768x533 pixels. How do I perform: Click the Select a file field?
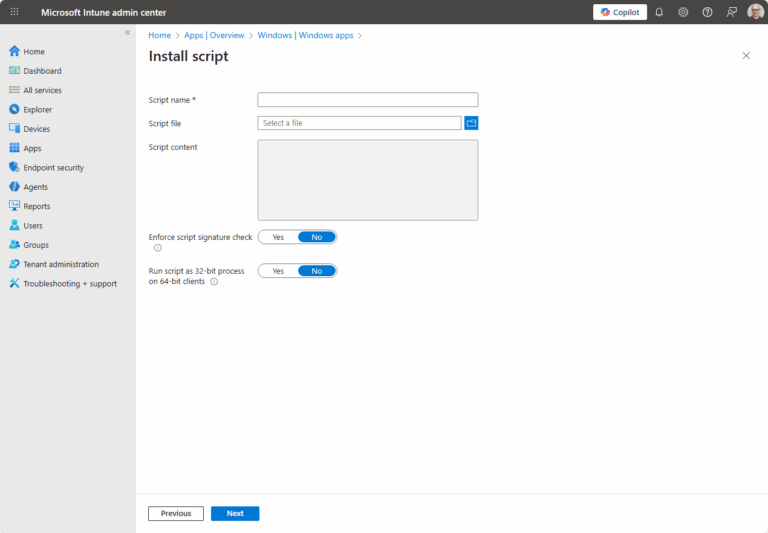[360, 123]
